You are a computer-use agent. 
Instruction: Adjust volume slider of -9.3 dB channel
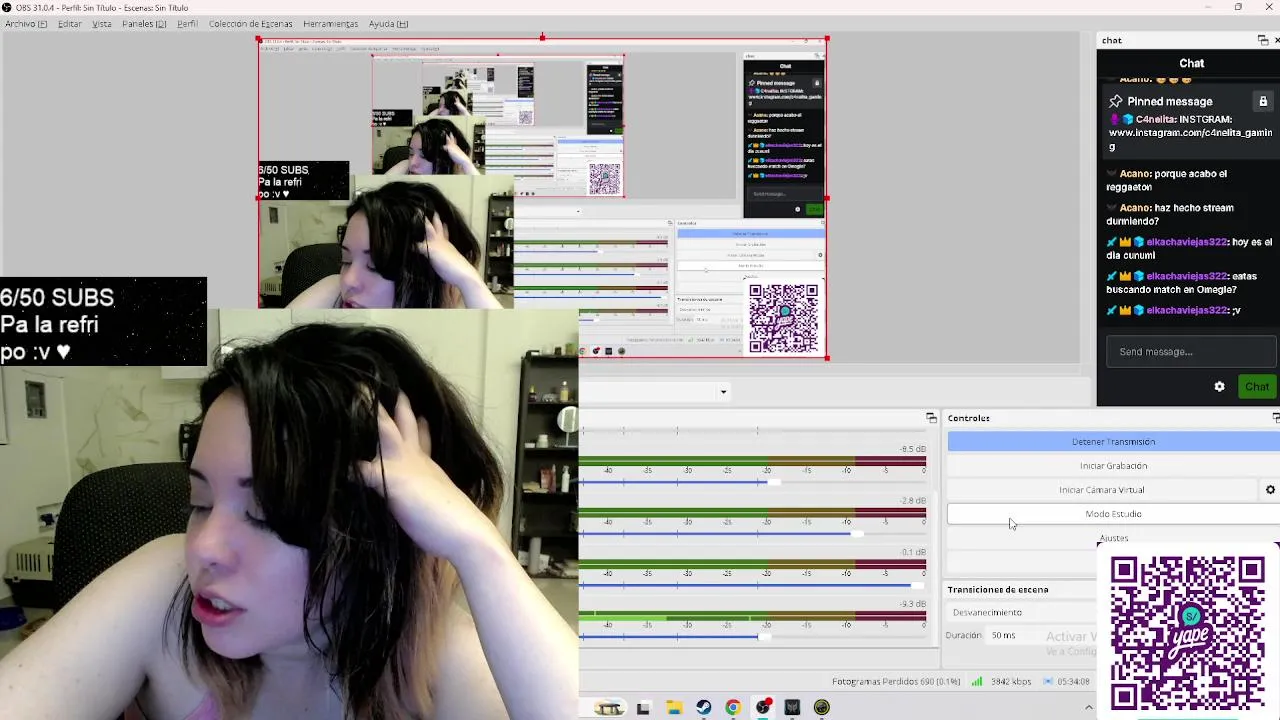pos(764,637)
